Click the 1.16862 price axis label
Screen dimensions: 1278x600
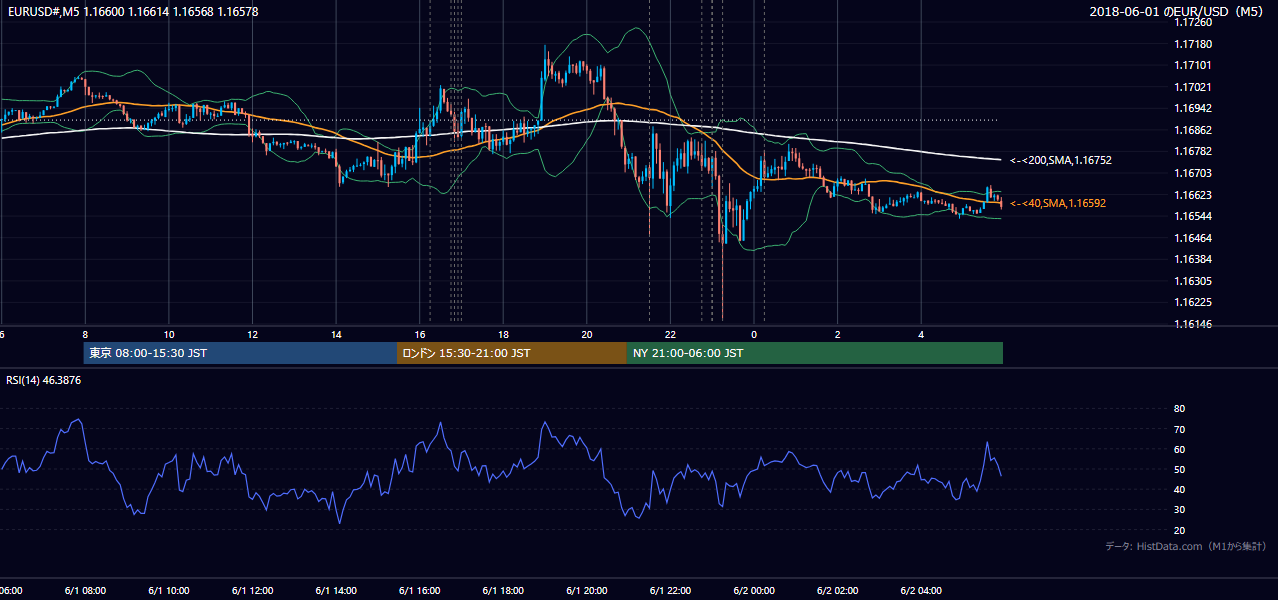(x=1194, y=130)
